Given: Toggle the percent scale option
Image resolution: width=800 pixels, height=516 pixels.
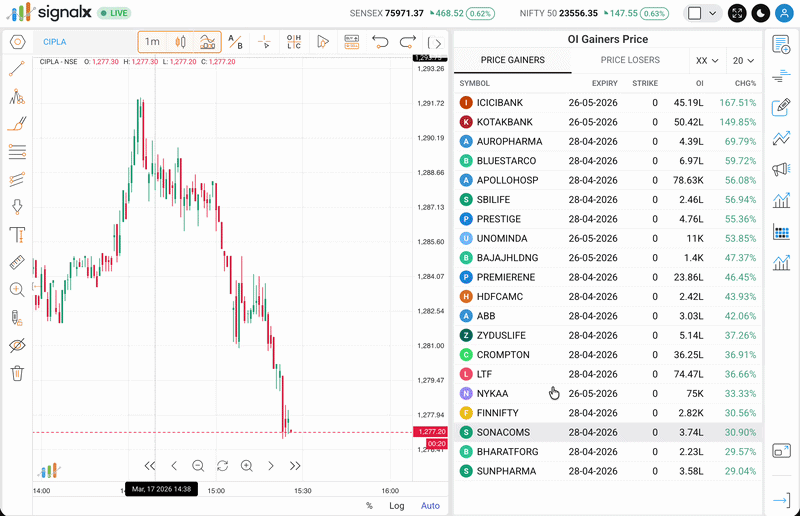Looking at the screenshot, I should pos(369,506).
